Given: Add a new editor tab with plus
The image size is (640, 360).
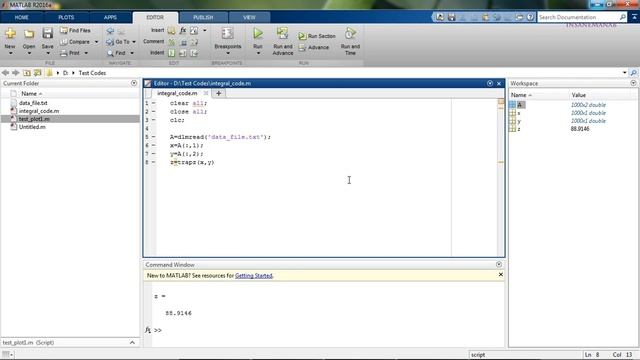Looking at the screenshot, I should coord(218,93).
